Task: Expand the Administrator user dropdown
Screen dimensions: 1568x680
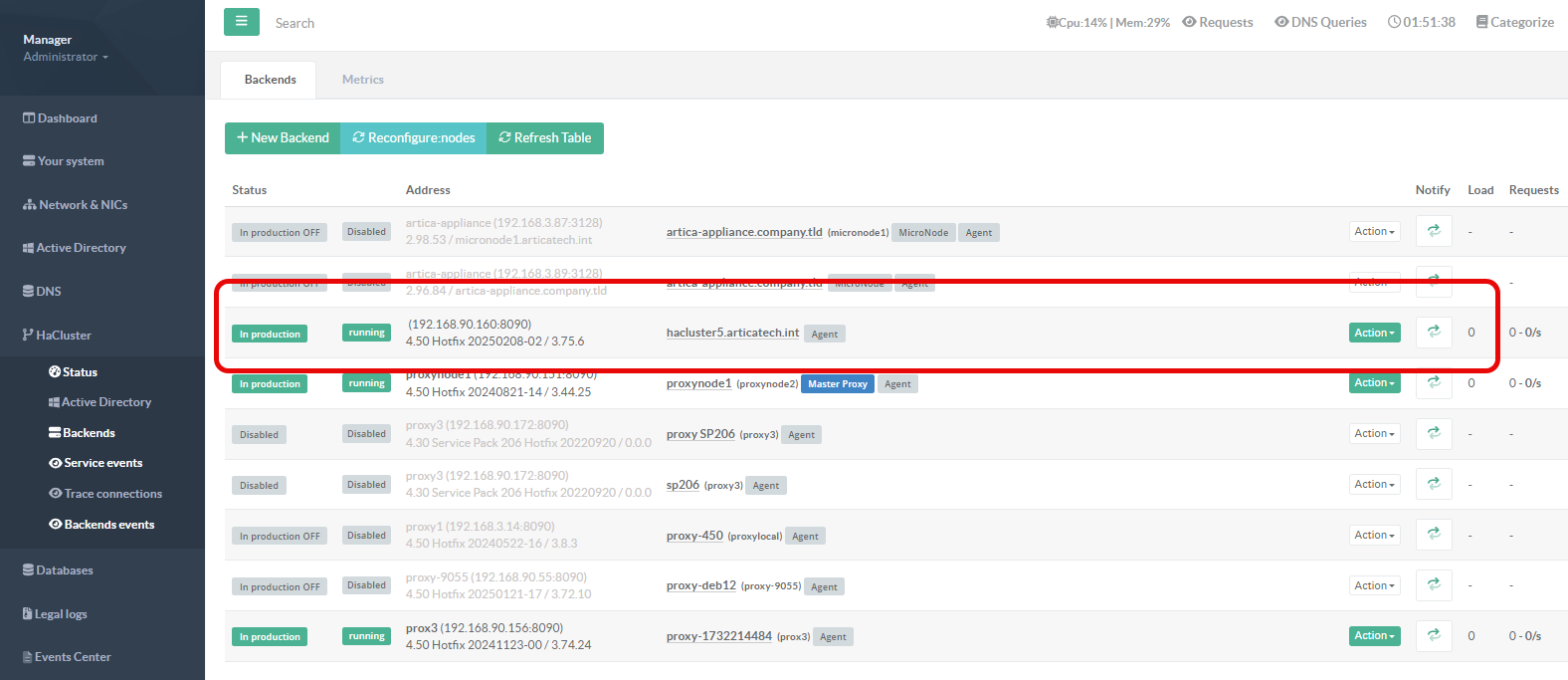Action: (x=66, y=57)
